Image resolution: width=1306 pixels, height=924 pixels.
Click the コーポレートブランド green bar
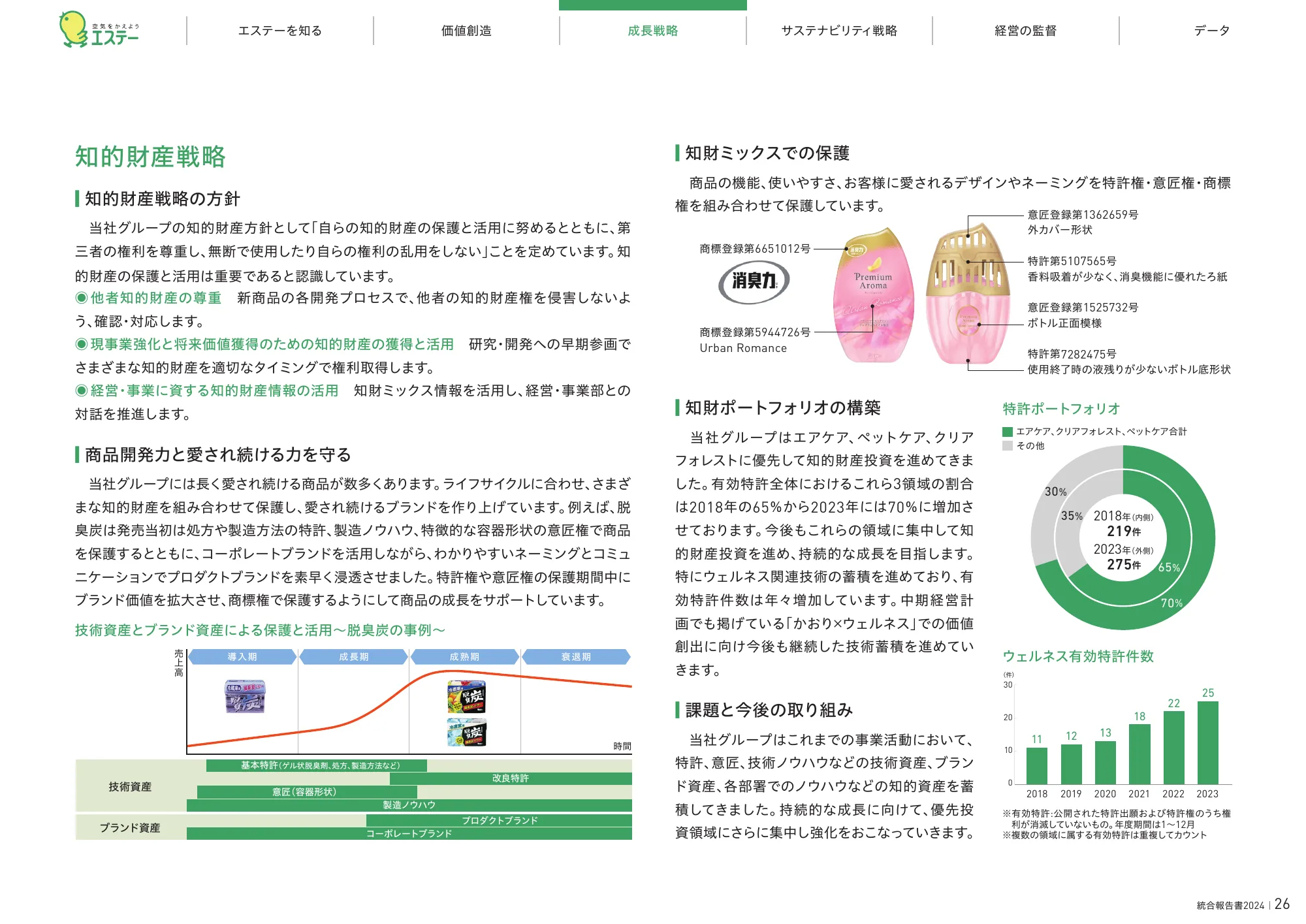pos(409,833)
